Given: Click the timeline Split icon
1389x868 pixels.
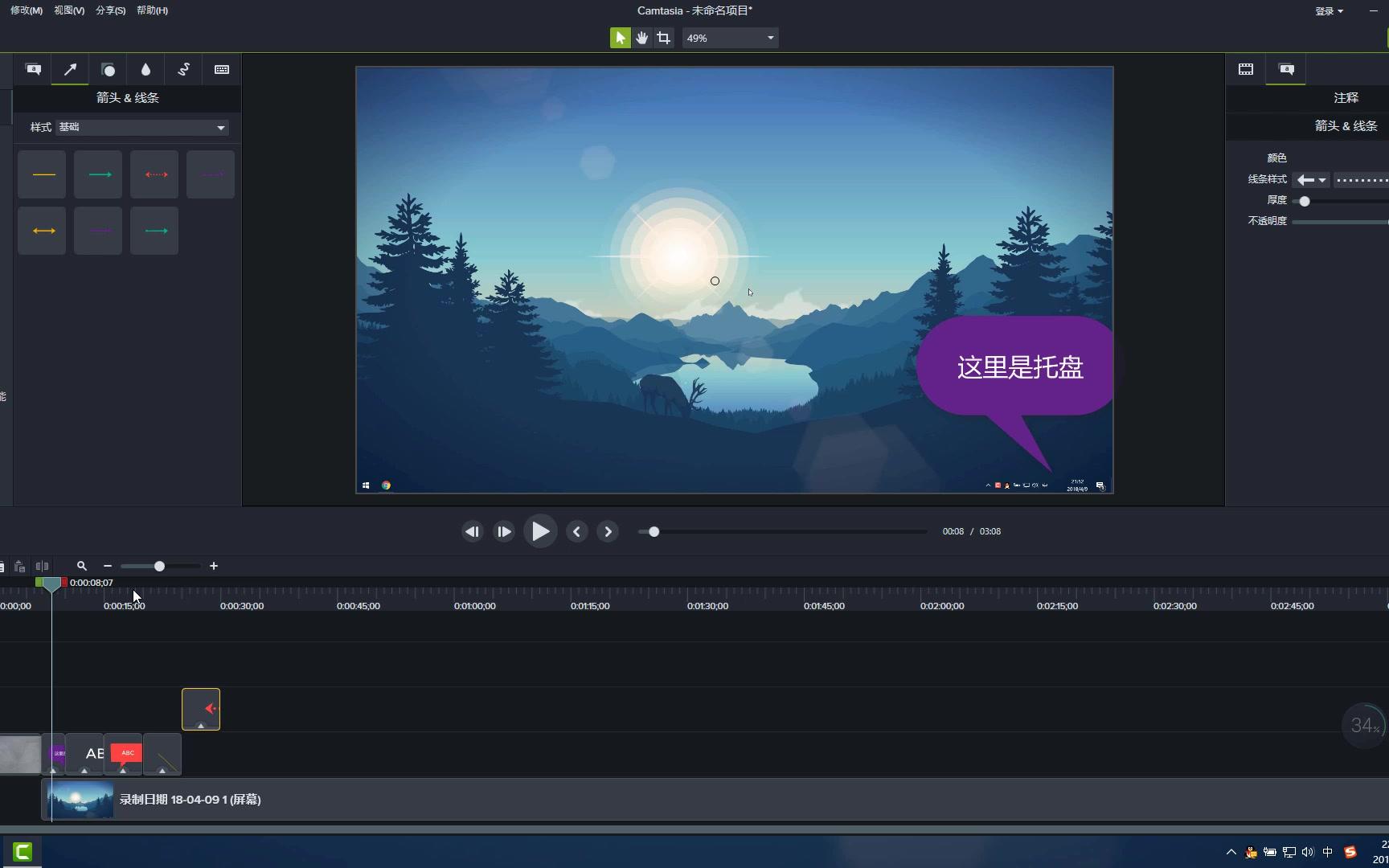Looking at the screenshot, I should pyautogui.click(x=42, y=567).
